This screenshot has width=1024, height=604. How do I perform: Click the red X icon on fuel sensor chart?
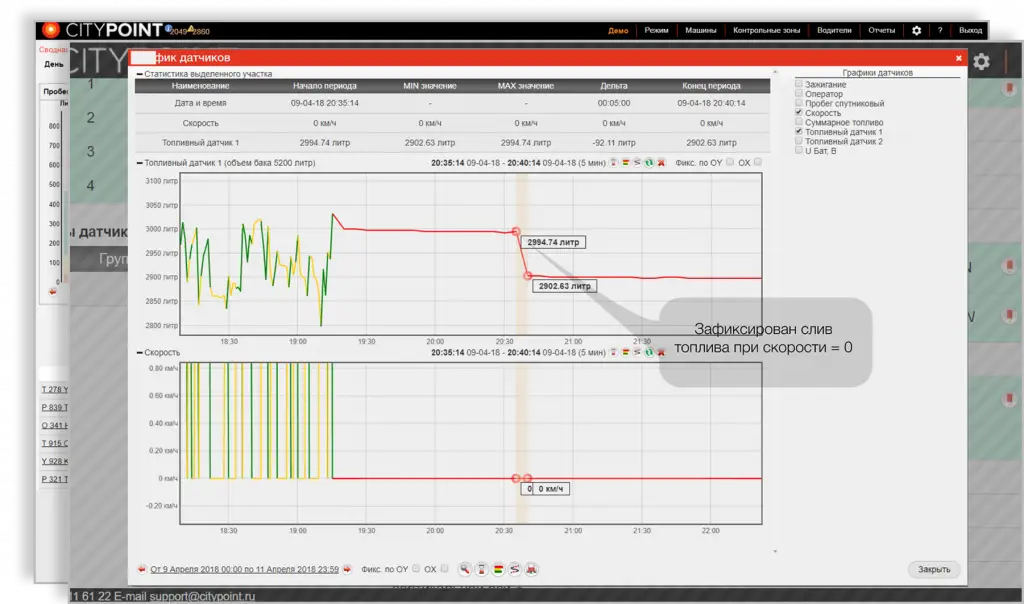click(x=661, y=162)
